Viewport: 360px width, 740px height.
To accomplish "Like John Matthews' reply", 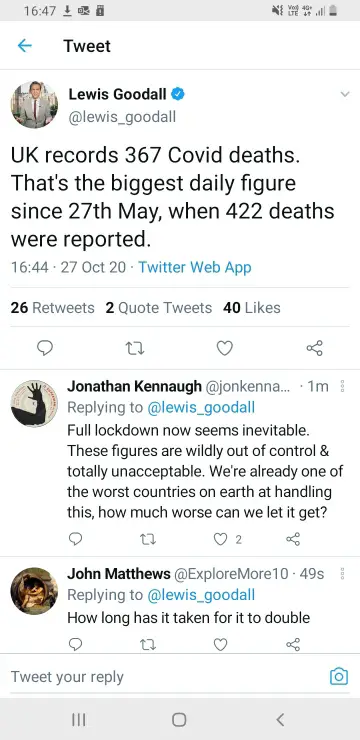I will click(220, 644).
